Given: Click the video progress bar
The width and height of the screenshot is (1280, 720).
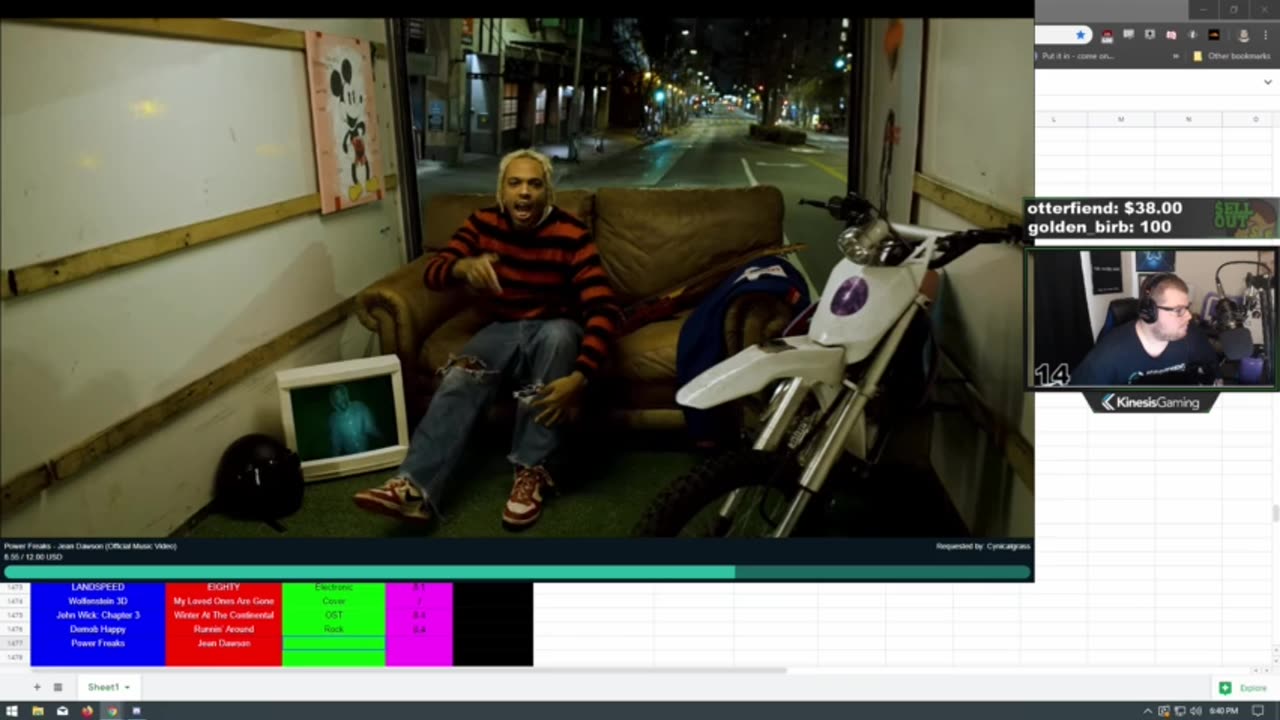Looking at the screenshot, I should [x=517, y=572].
